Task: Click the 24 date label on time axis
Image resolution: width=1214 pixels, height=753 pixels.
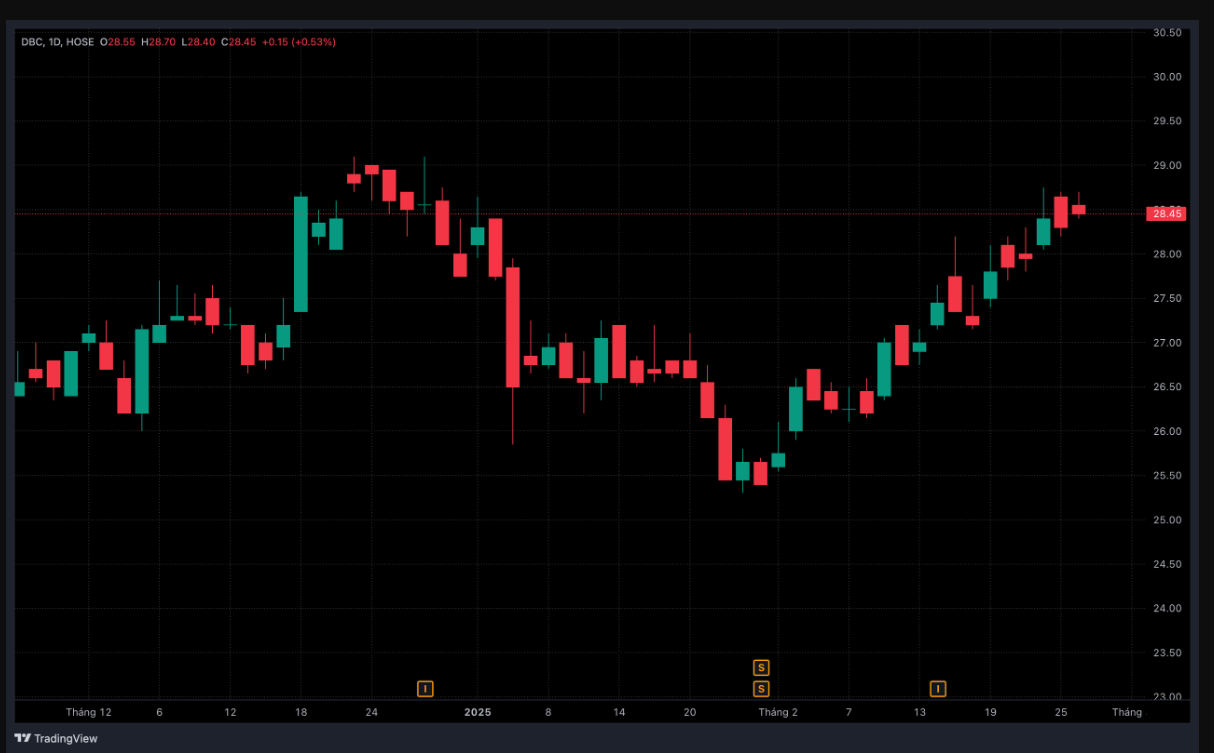Action: pyautogui.click(x=372, y=713)
